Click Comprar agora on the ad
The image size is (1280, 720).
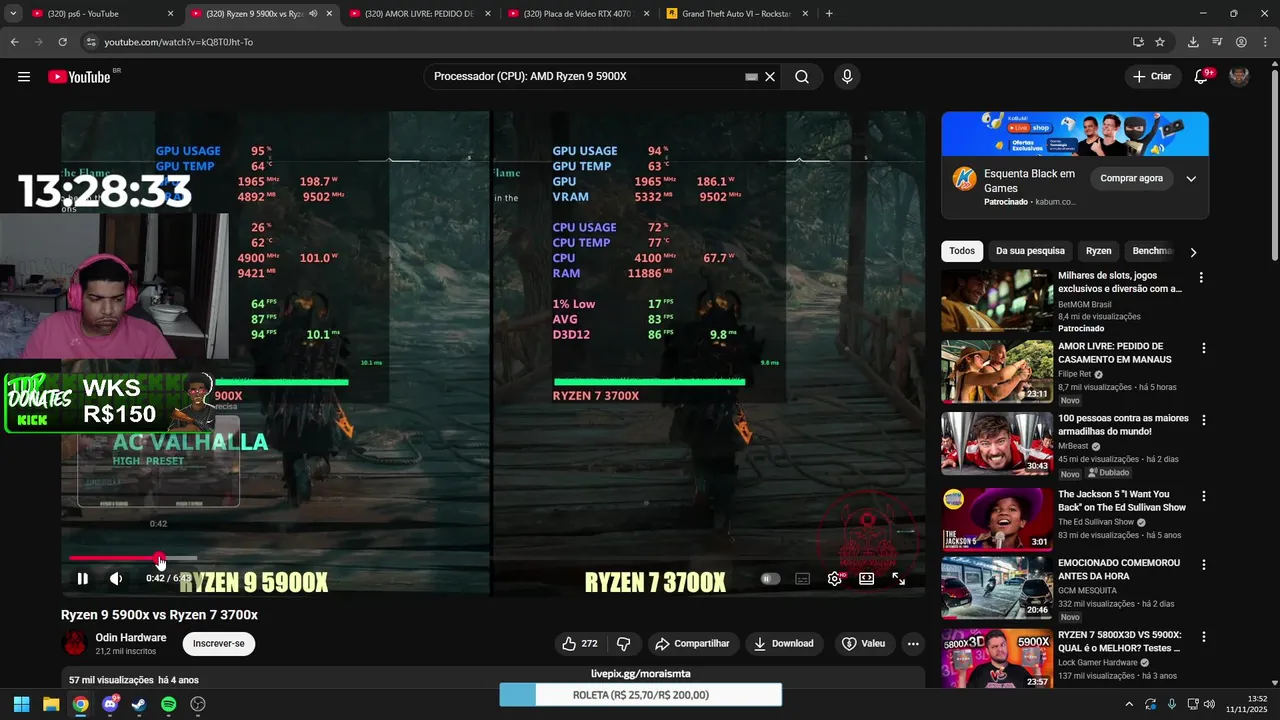tap(1132, 179)
